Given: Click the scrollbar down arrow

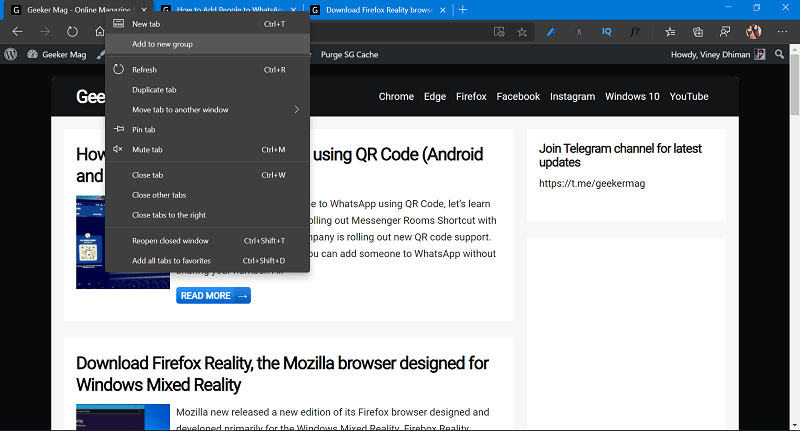Looking at the screenshot, I should click(794, 425).
